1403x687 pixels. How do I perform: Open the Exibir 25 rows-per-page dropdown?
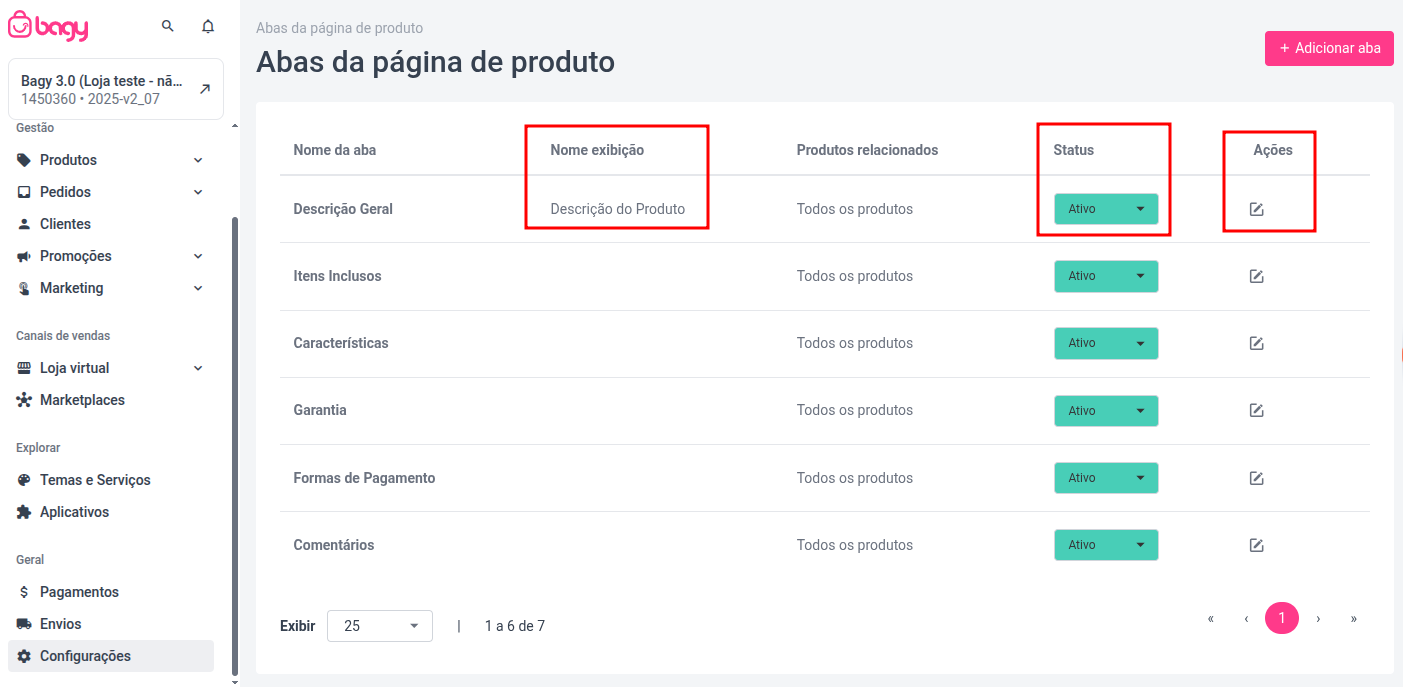click(379, 626)
